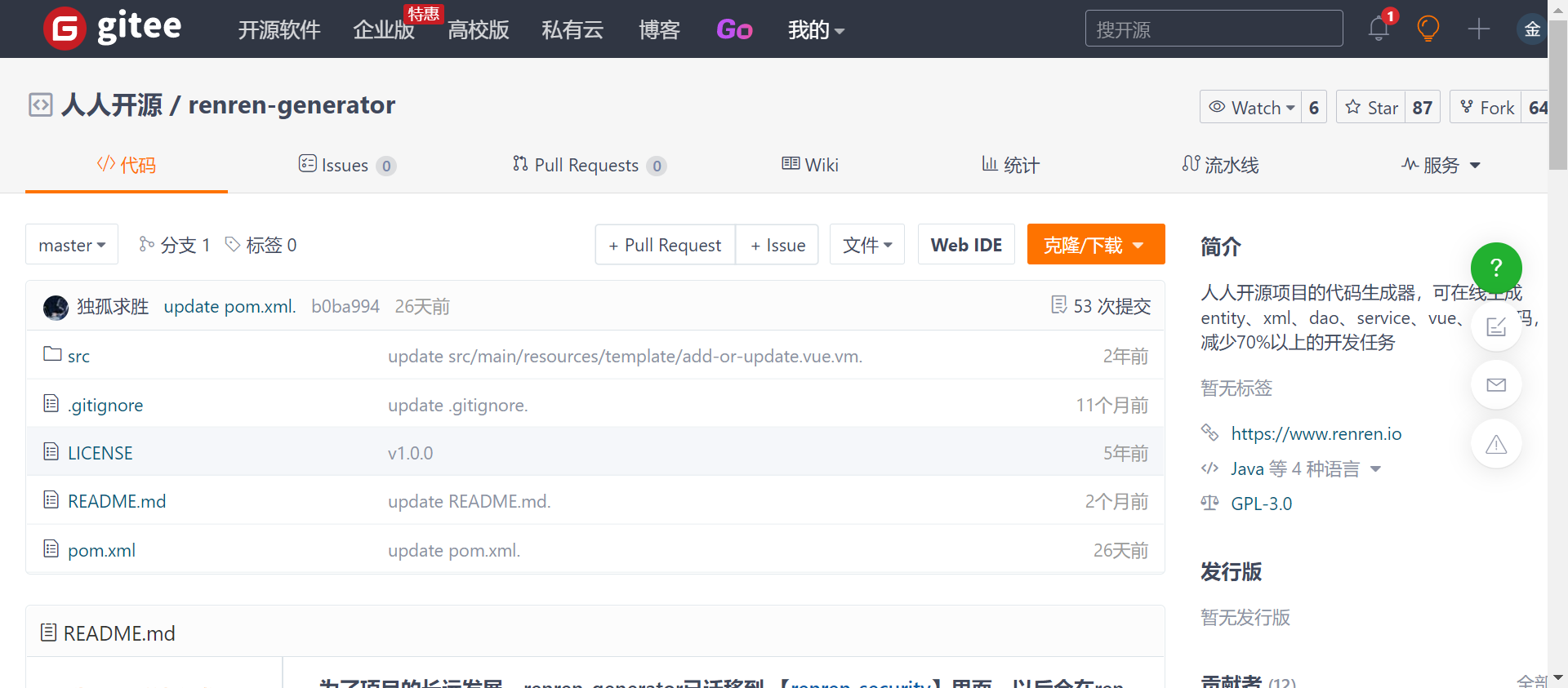Click the + Issue button
The image size is (1568, 688).
pos(777,245)
